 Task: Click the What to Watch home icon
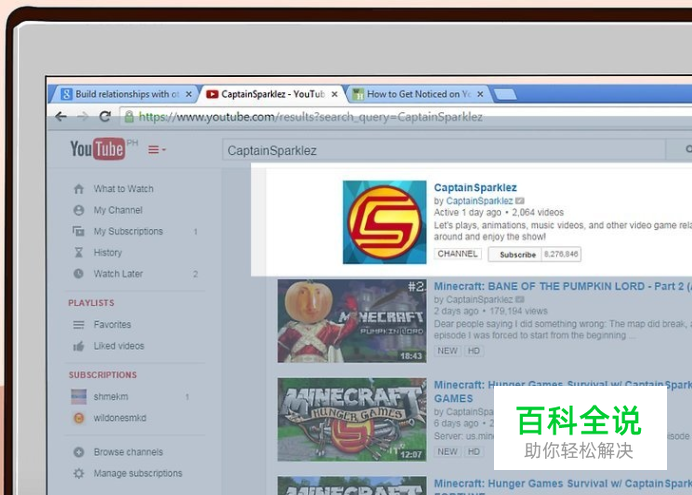point(79,189)
